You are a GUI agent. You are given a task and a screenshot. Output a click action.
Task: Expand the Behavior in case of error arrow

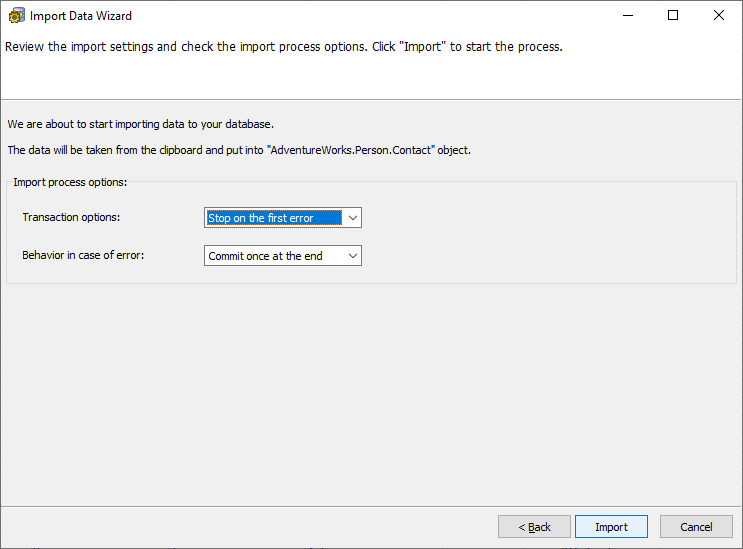(x=352, y=256)
